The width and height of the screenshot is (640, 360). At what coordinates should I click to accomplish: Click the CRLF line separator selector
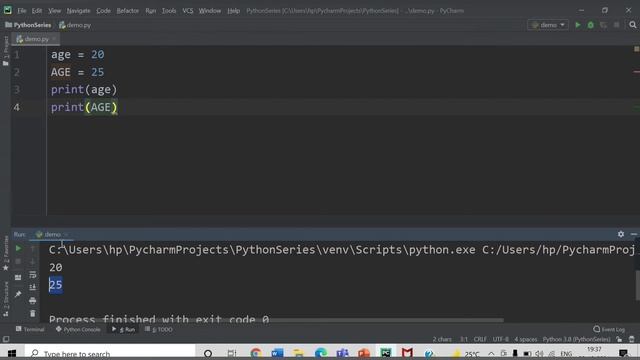click(480, 339)
